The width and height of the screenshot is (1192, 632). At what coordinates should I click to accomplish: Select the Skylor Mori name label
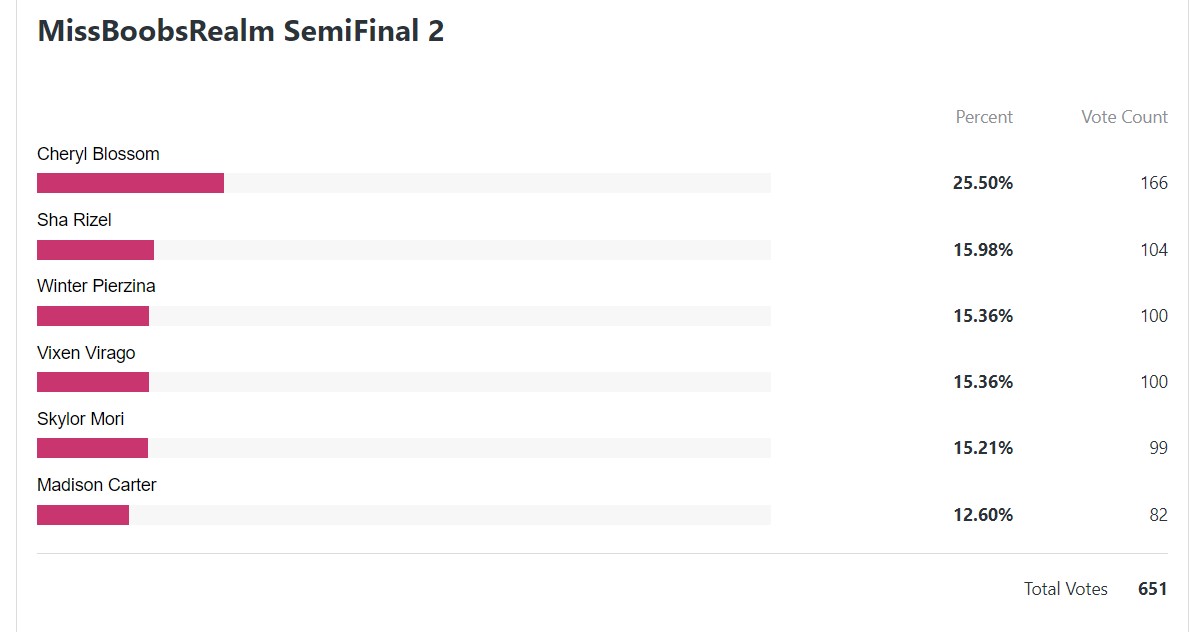(x=81, y=419)
